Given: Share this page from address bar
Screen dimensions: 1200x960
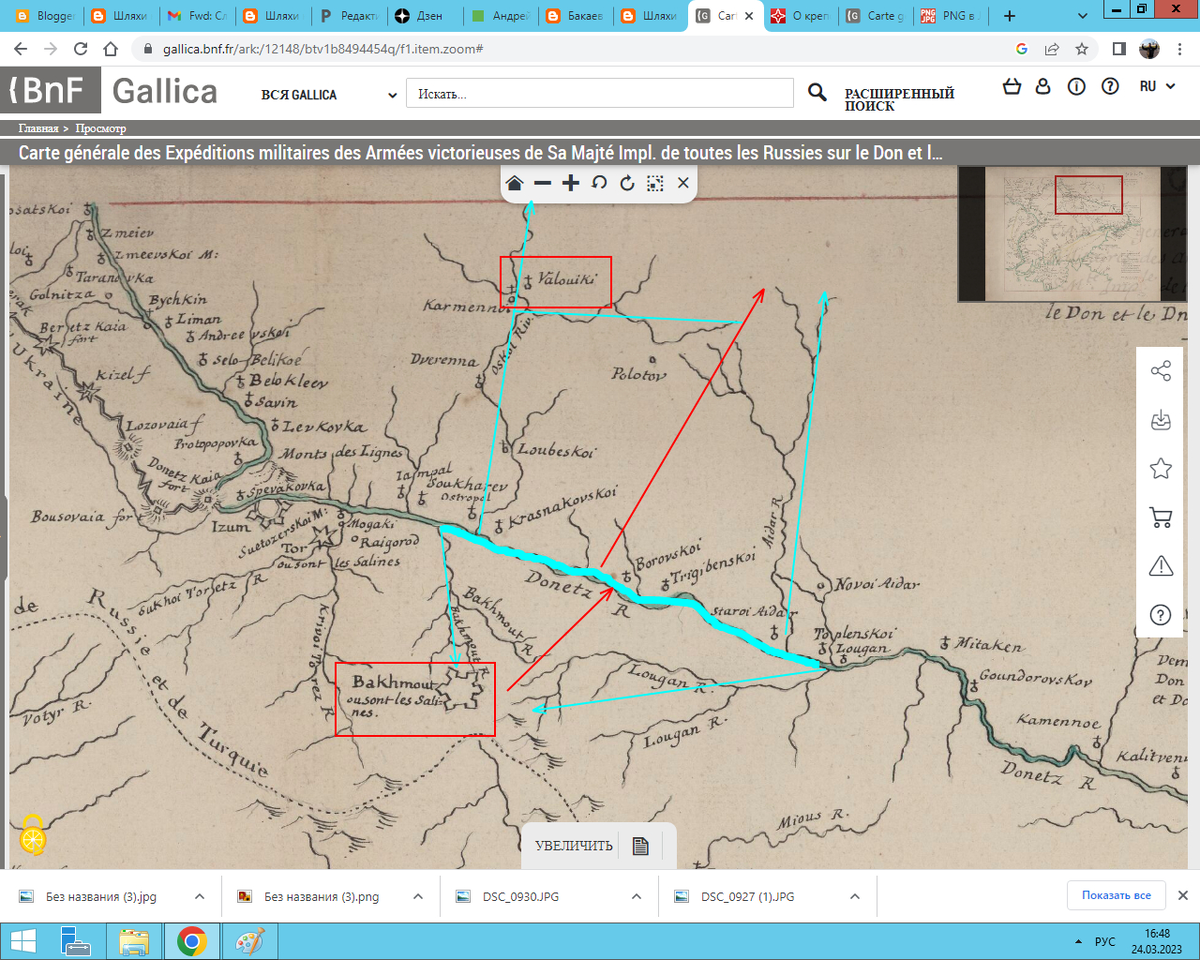Looking at the screenshot, I should (x=1052, y=48).
